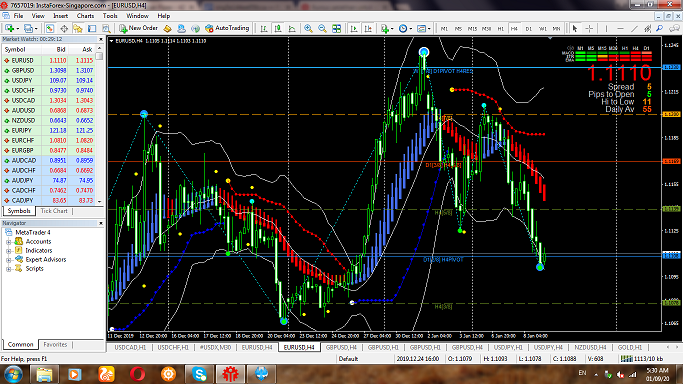683x384 pixels.
Task: Switch the chart to bar chart
Action: point(264,28)
